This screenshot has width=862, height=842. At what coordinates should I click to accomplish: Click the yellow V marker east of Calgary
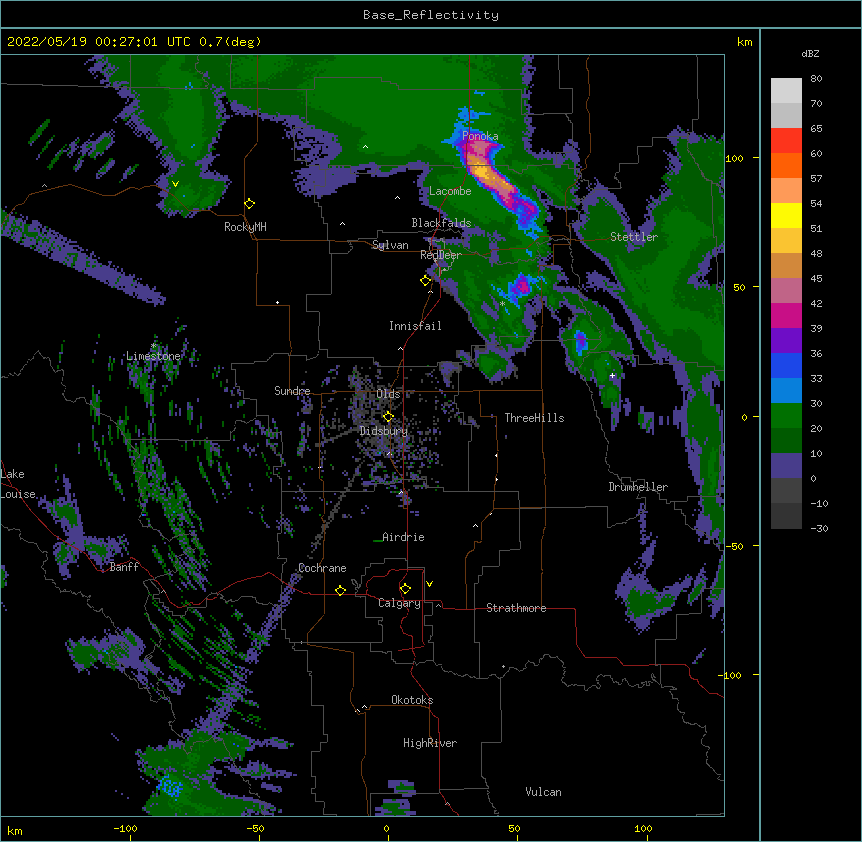[x=429, y=584]
